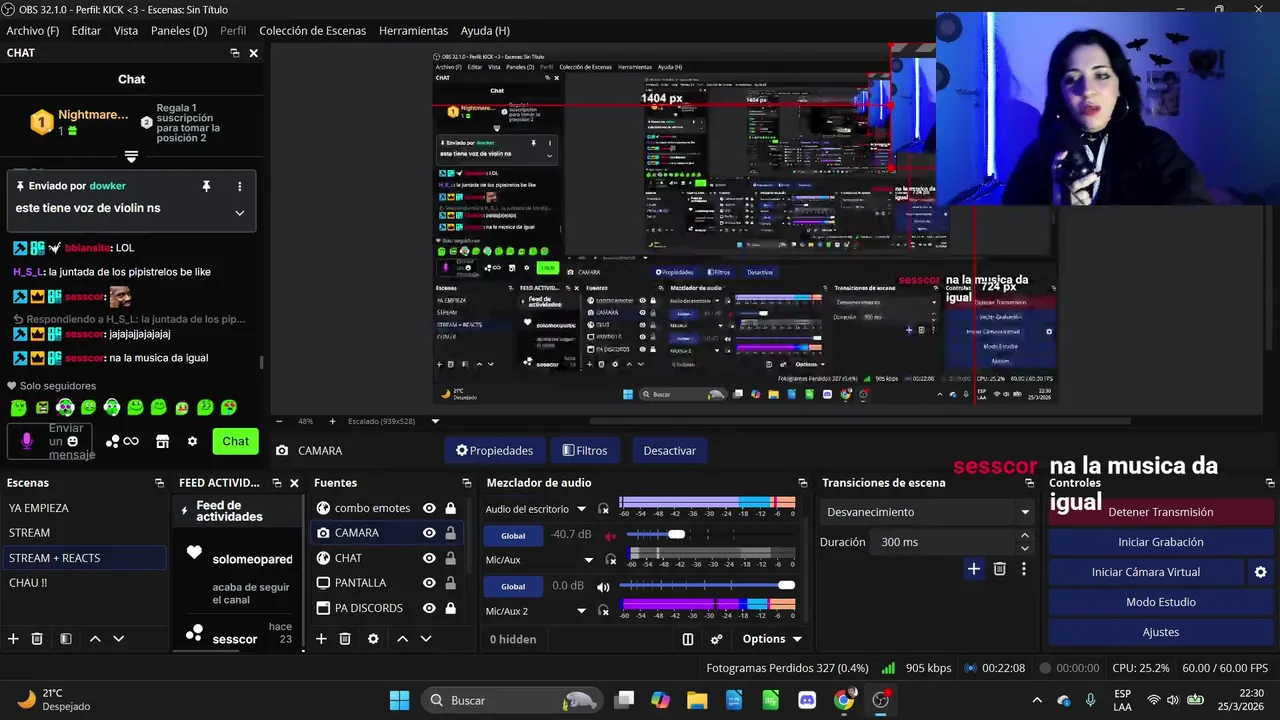Move selected source up in Fuentes
This screenshot has width=1280, height=720.
point(402,638)
